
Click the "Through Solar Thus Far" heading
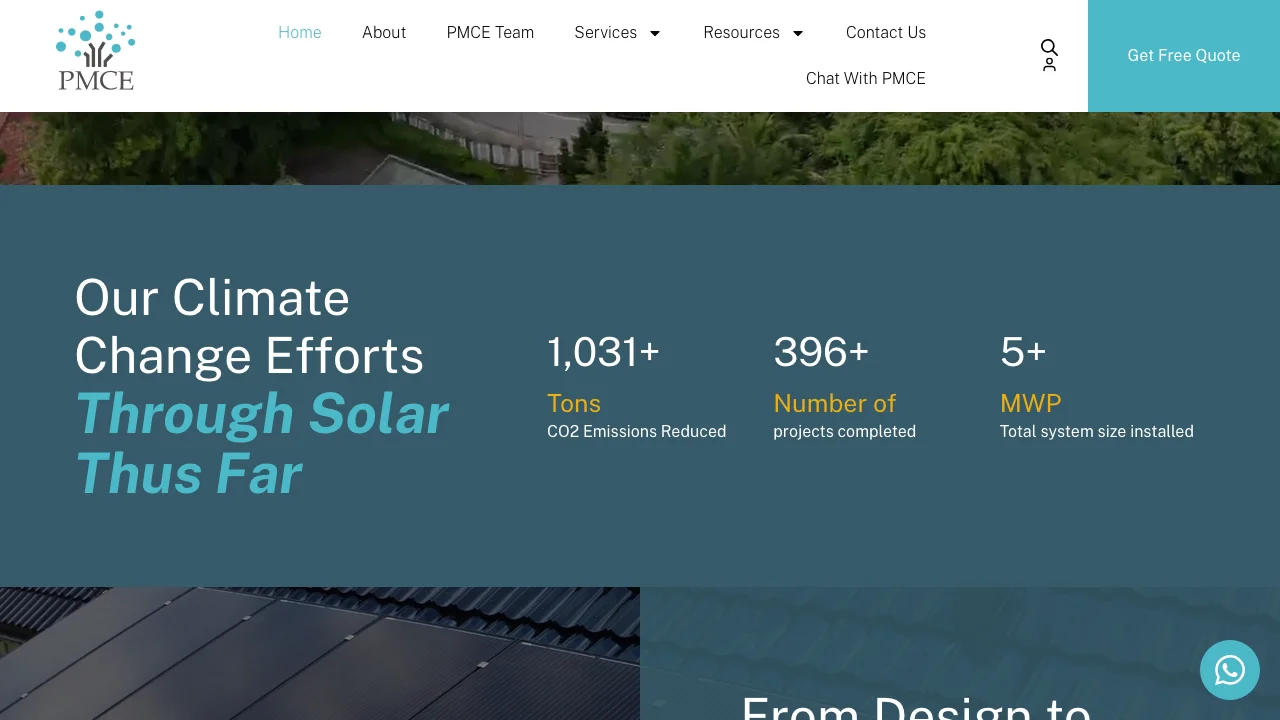click(261, 443)
